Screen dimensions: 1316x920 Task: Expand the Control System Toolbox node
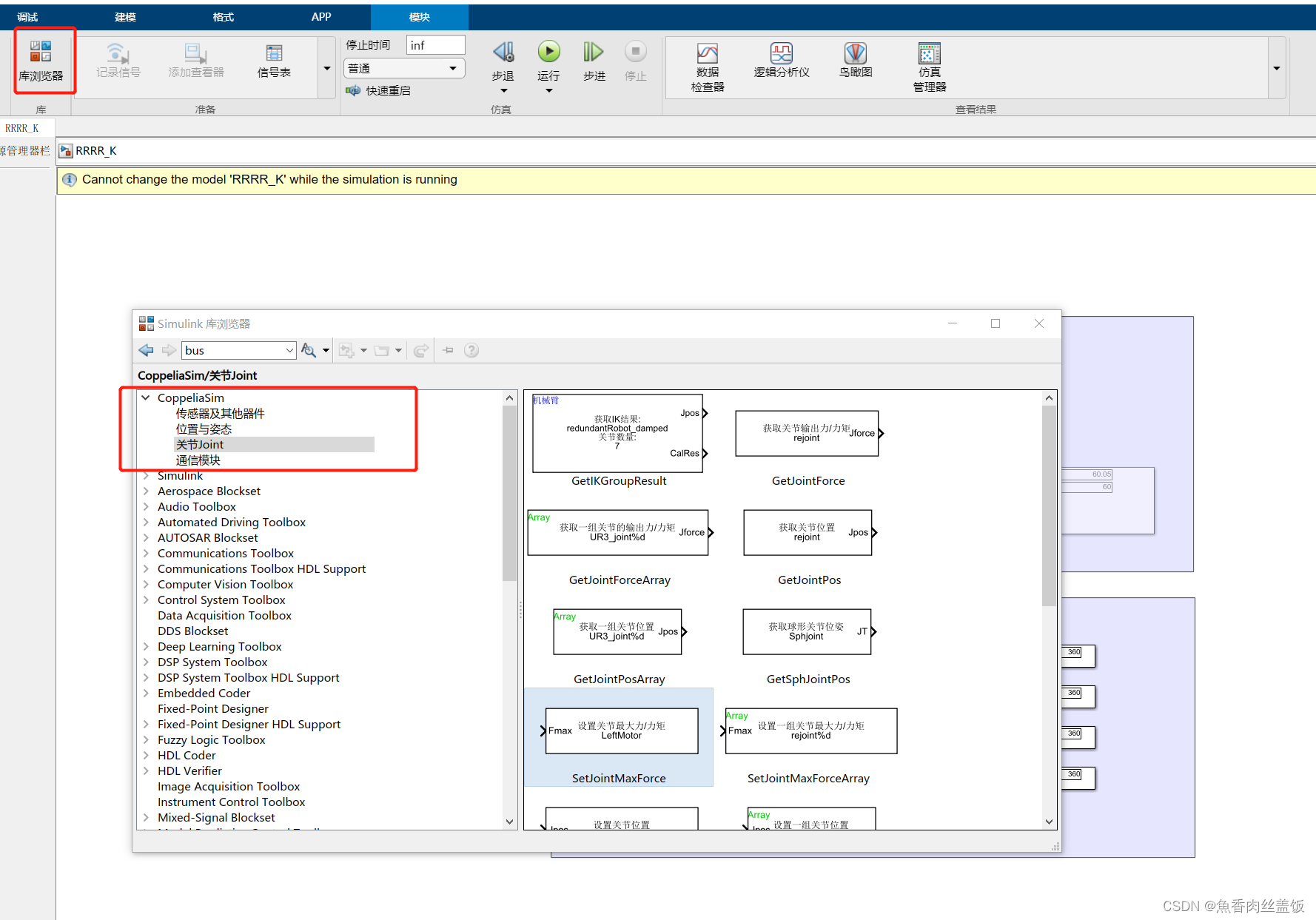coord(146,600)
